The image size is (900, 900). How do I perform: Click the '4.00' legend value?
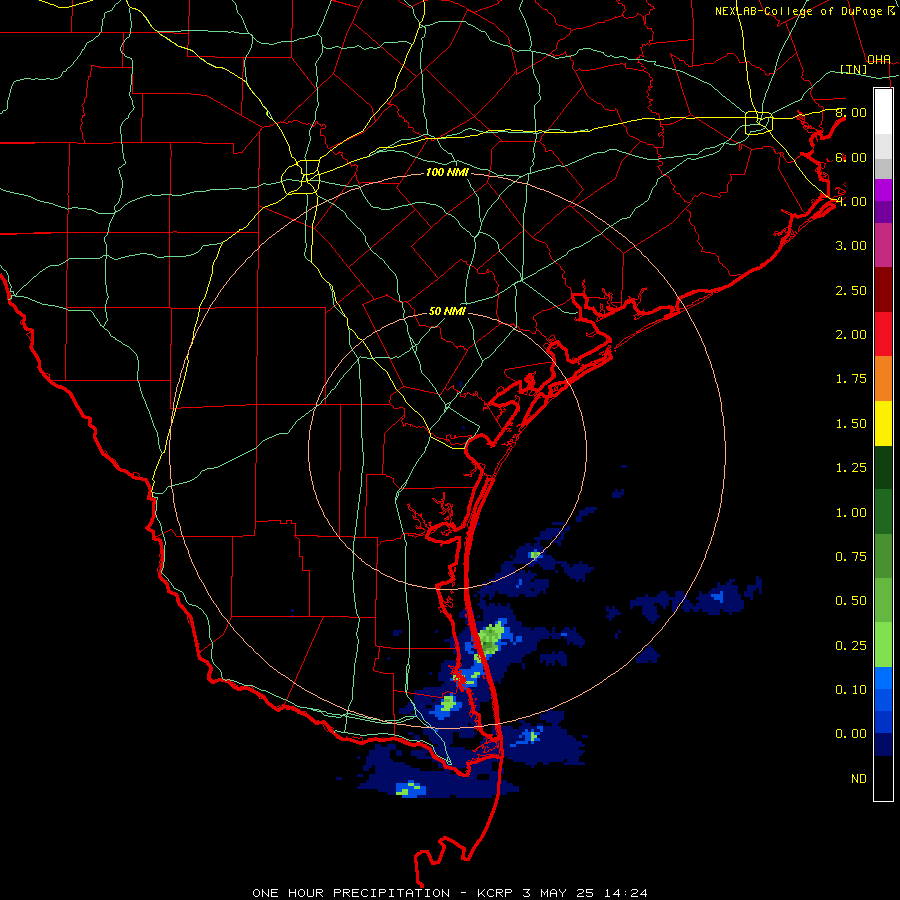(851, 201)
